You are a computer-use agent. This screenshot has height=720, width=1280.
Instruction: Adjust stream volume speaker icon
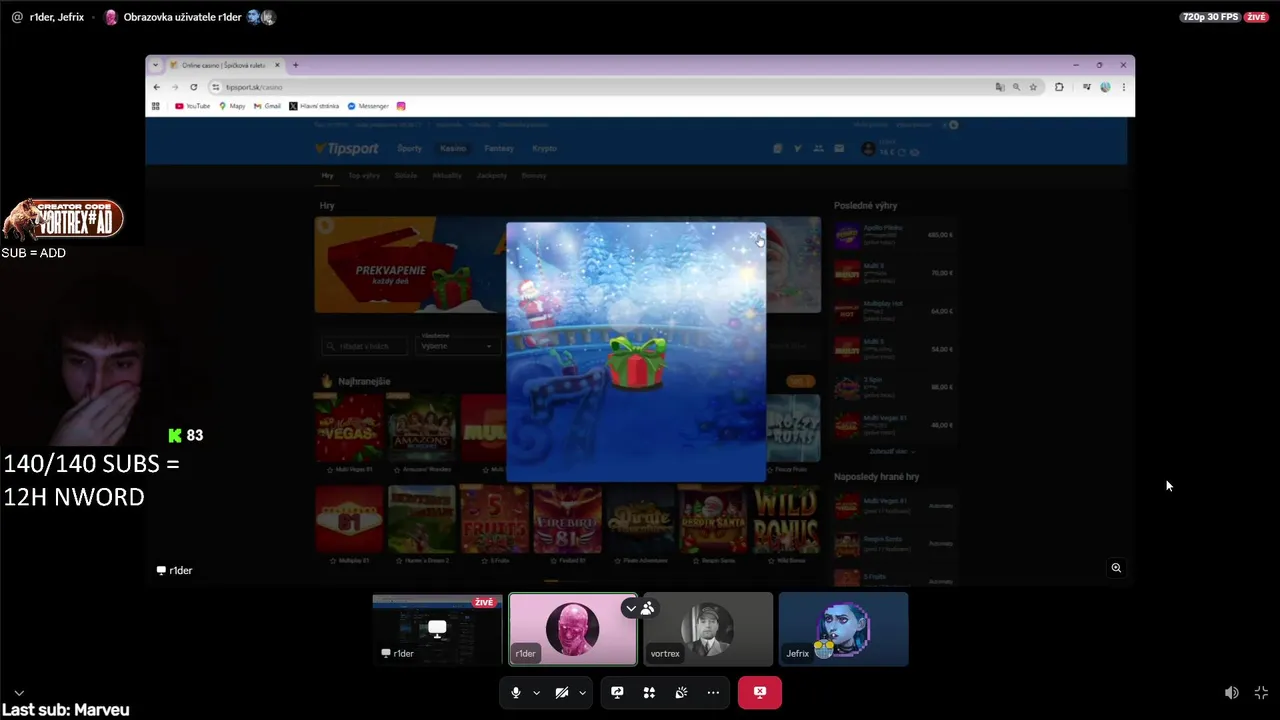(x=1232, y=692)
